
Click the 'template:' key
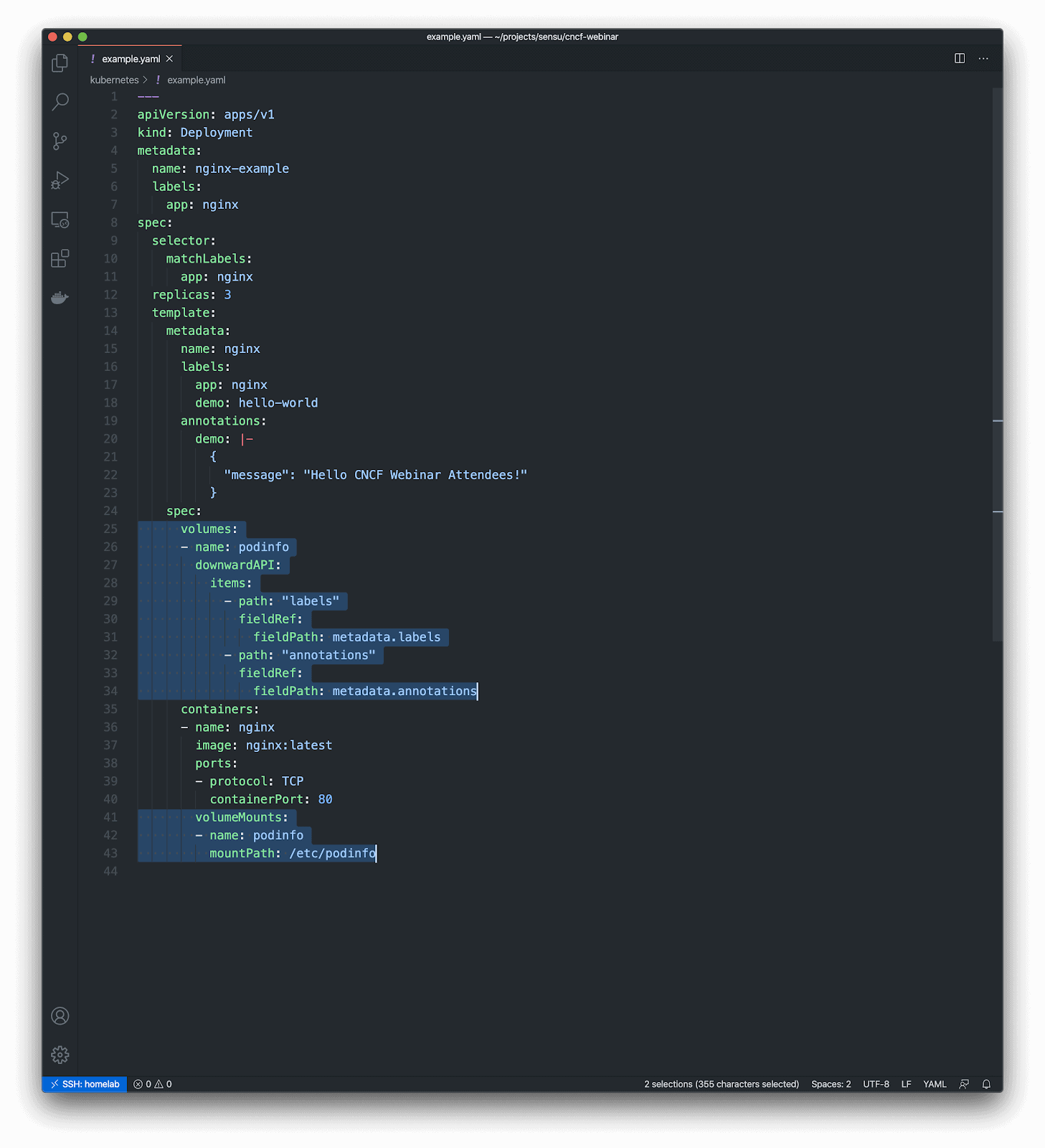coord(184,313)
